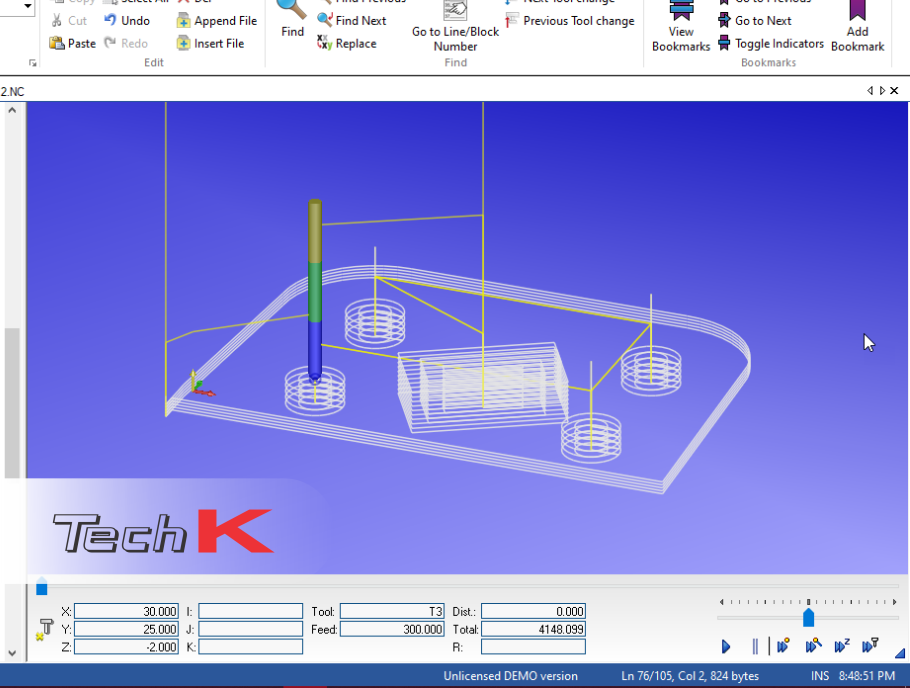Click the Replace icon
The width and height of the screenshot is (910, 688).
[325, 43]
